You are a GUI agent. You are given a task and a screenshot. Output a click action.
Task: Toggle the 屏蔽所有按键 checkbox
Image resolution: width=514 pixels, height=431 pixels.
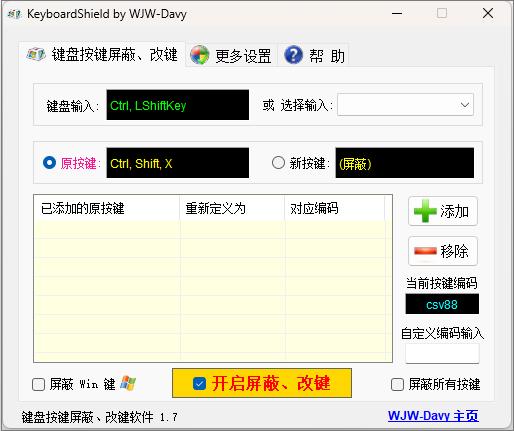pyautogui.click(x=397, y=384)
